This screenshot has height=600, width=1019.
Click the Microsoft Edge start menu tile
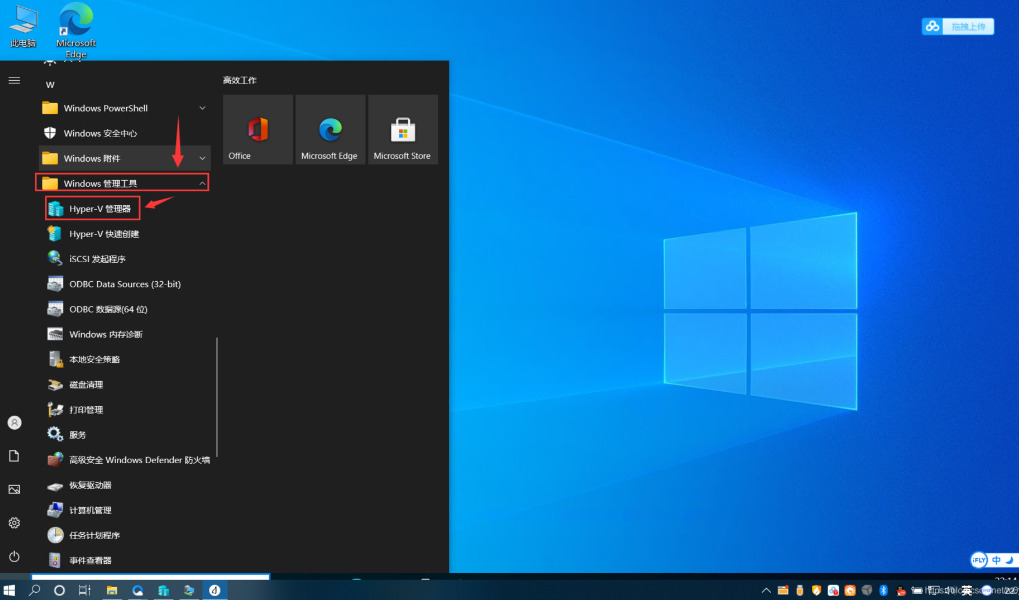[329, 130]
